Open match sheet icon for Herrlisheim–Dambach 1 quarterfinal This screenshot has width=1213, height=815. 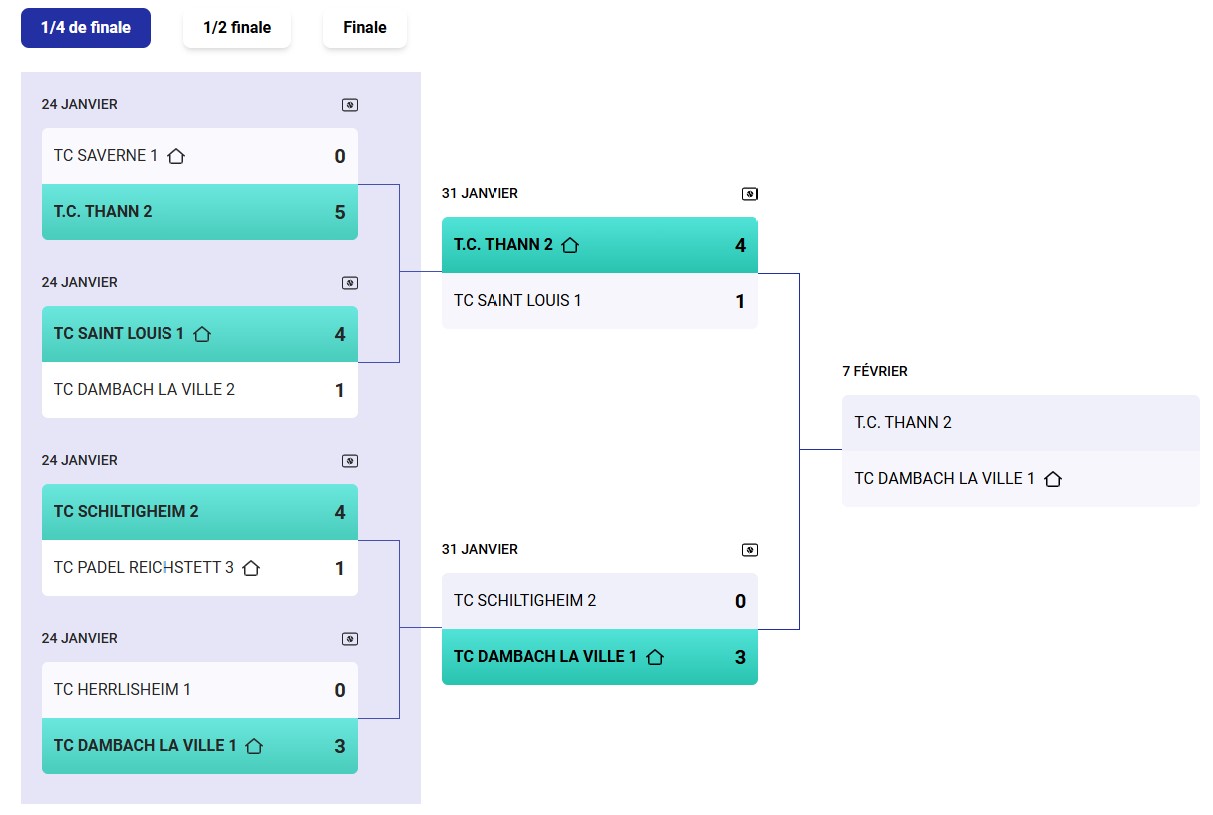point(350,639)
